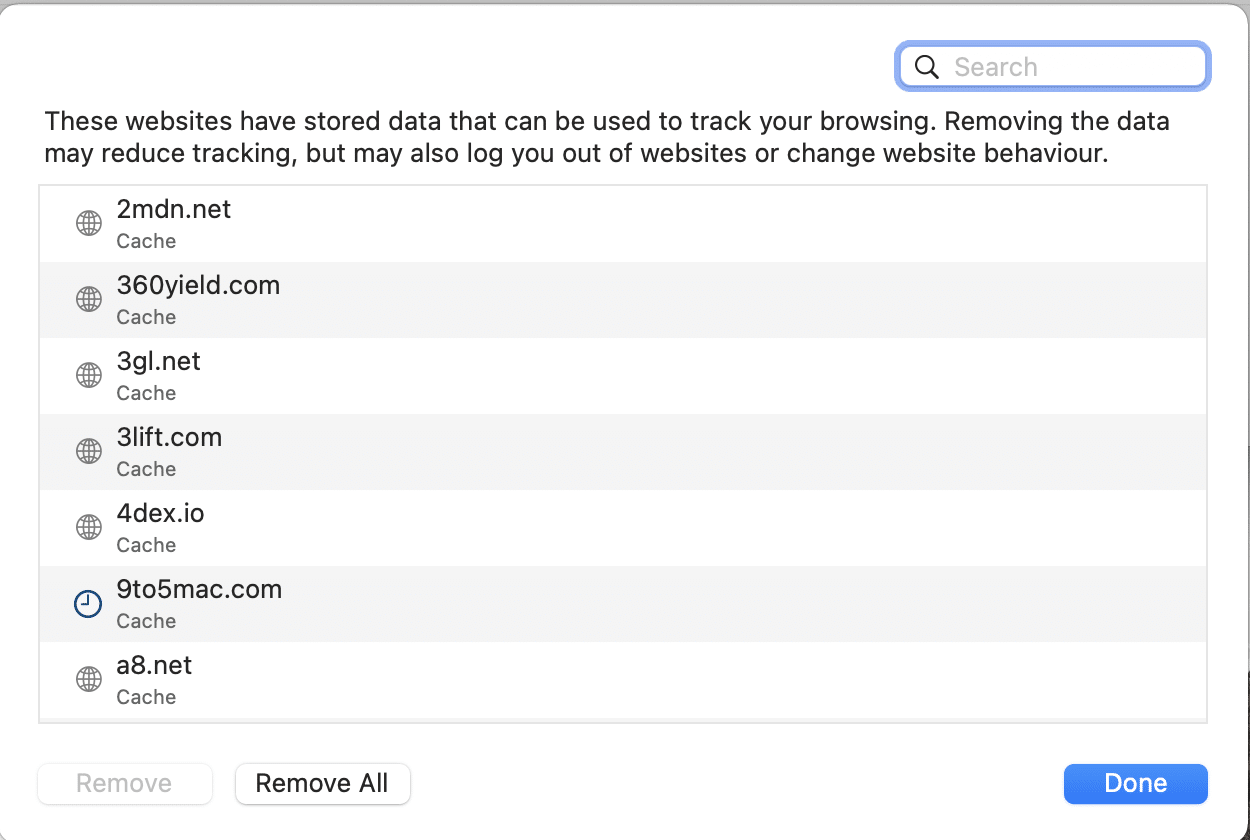Click the greyed-out Remove button

124,784
